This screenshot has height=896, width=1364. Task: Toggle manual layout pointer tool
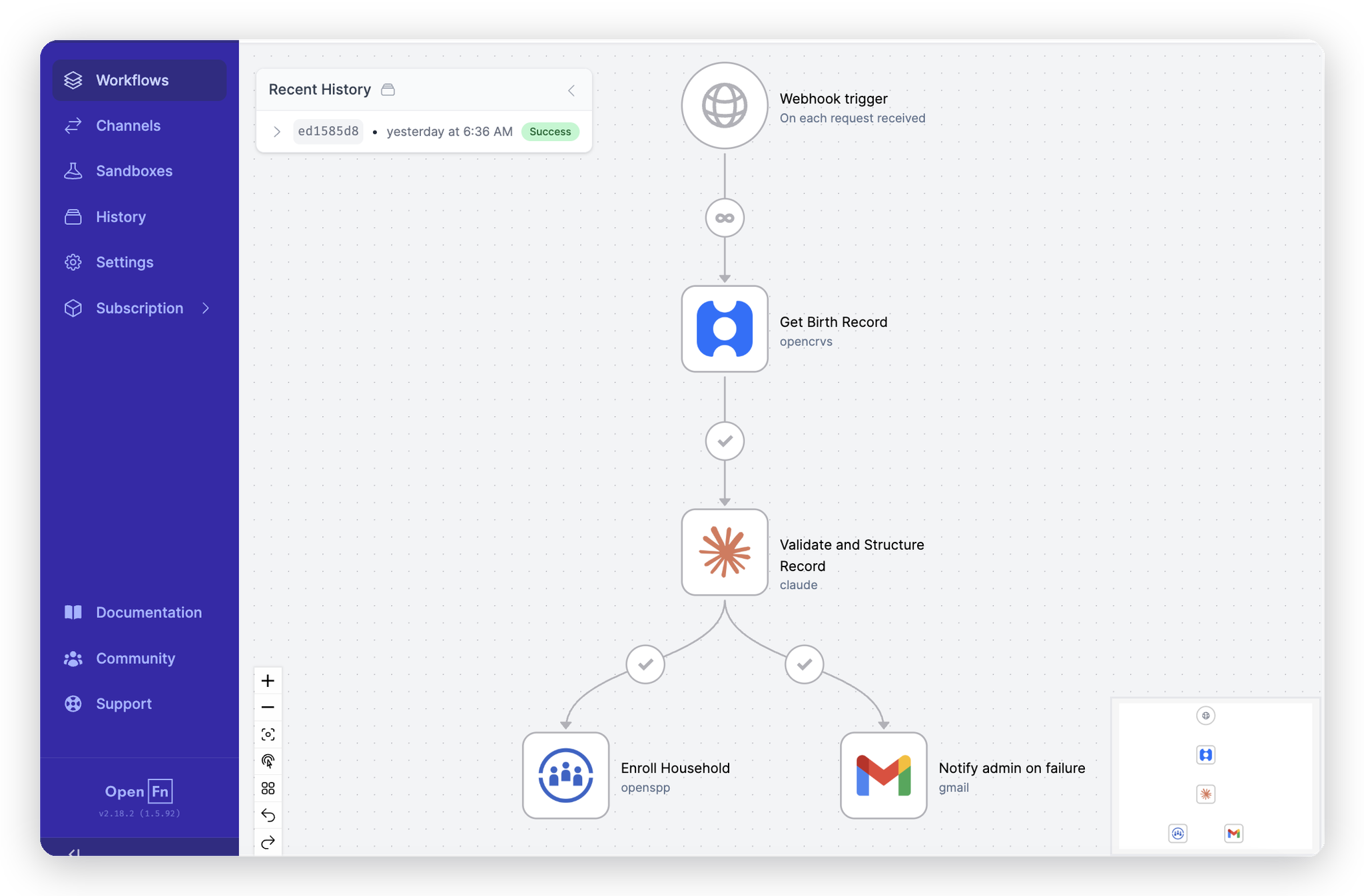point(268,762)
